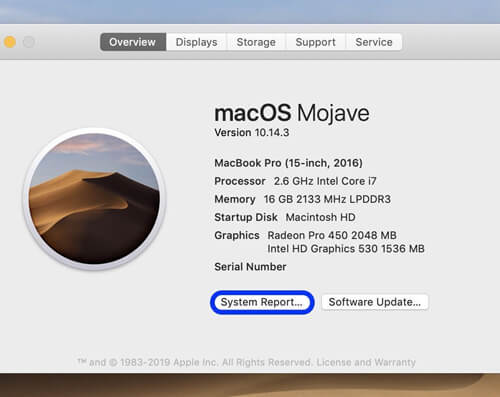Open the License and Warranty link

coord(366,362)
